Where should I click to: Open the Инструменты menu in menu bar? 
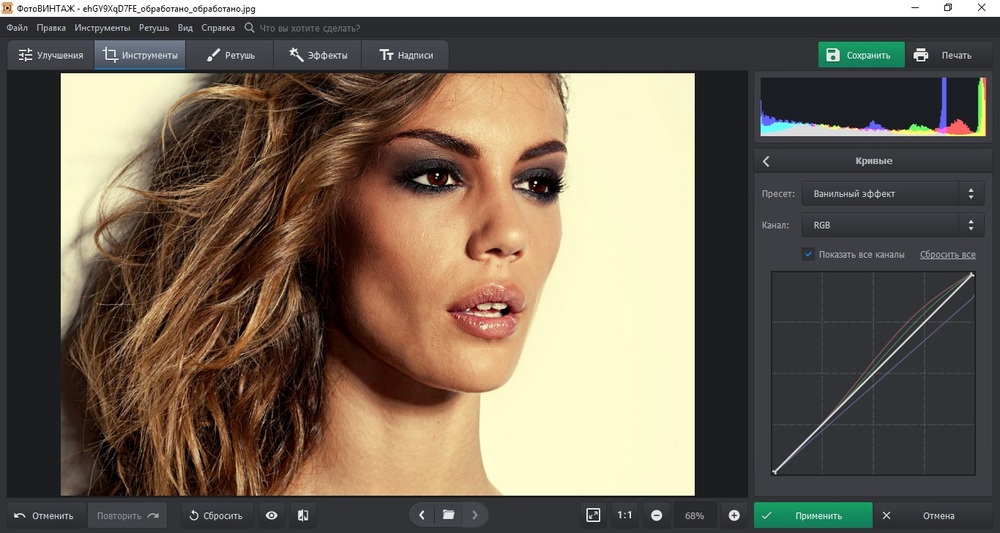coord(102,28)
